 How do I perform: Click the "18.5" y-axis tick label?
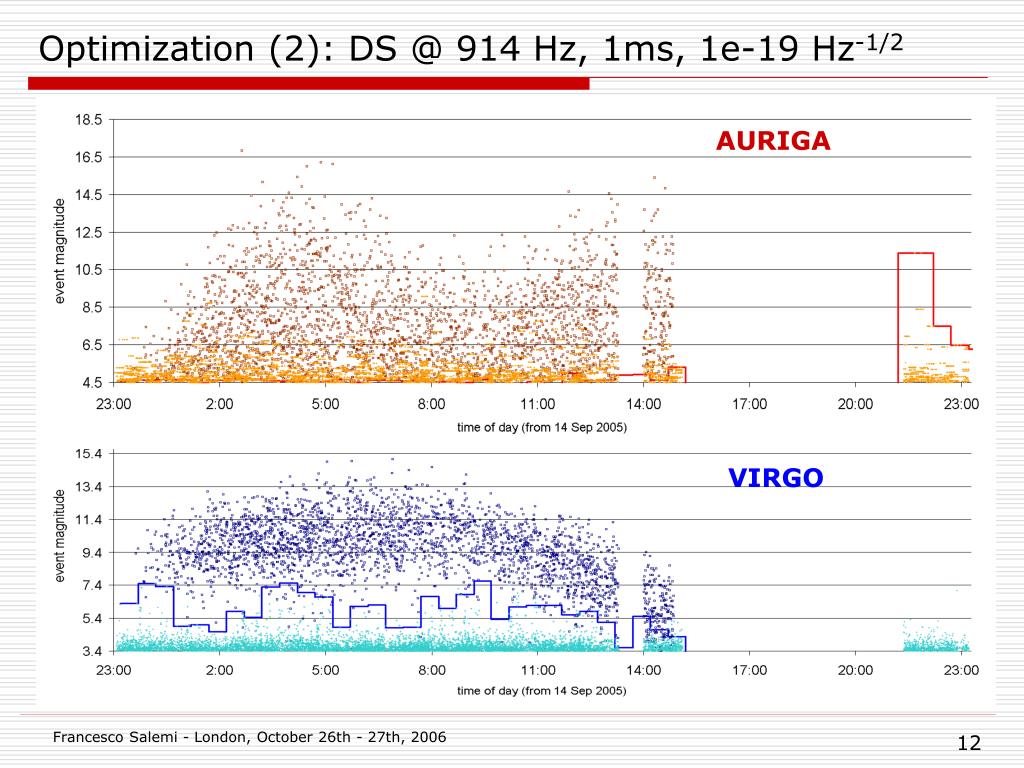[x=89, y=120]
